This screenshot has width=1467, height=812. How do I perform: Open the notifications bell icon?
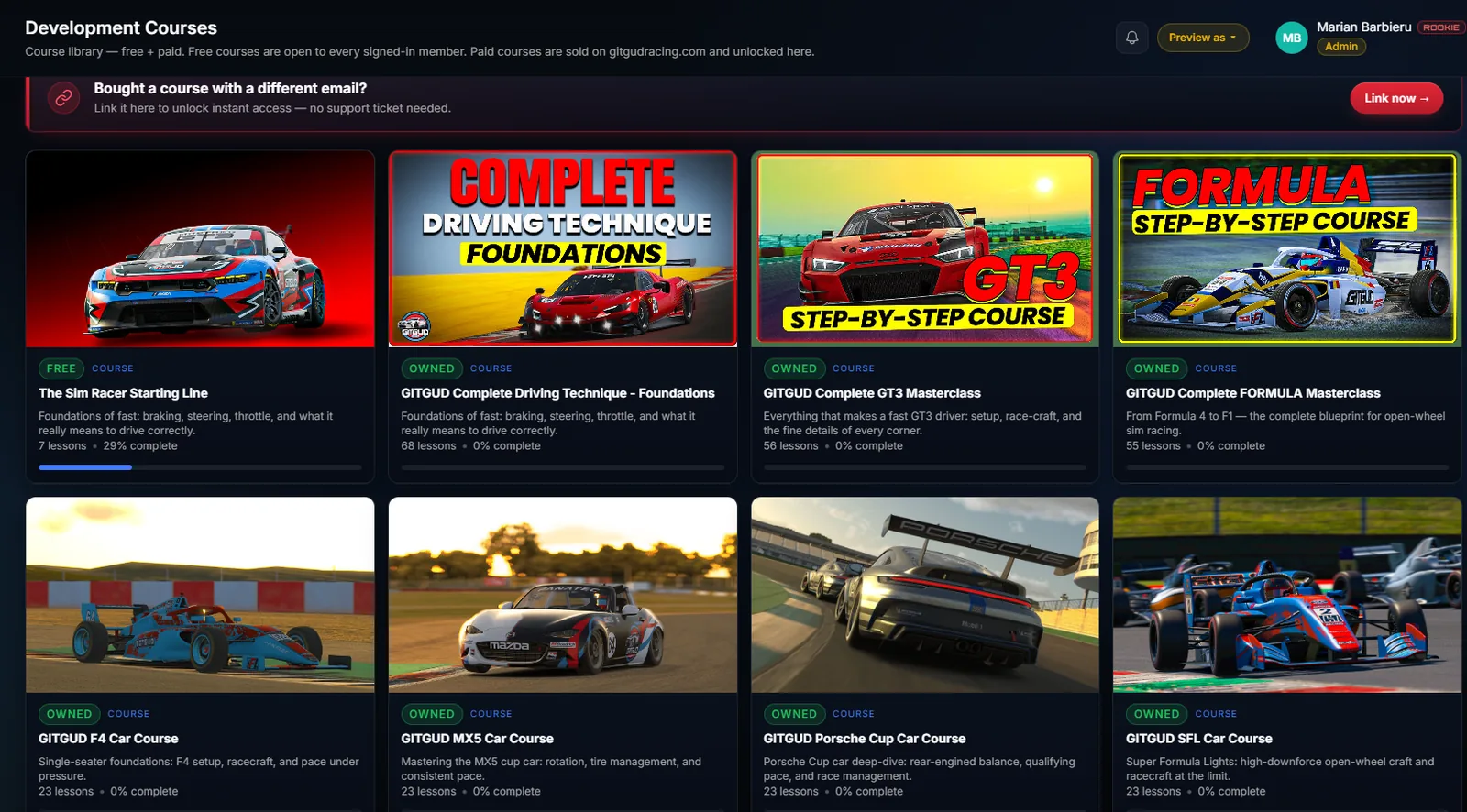click(1131, 38)
